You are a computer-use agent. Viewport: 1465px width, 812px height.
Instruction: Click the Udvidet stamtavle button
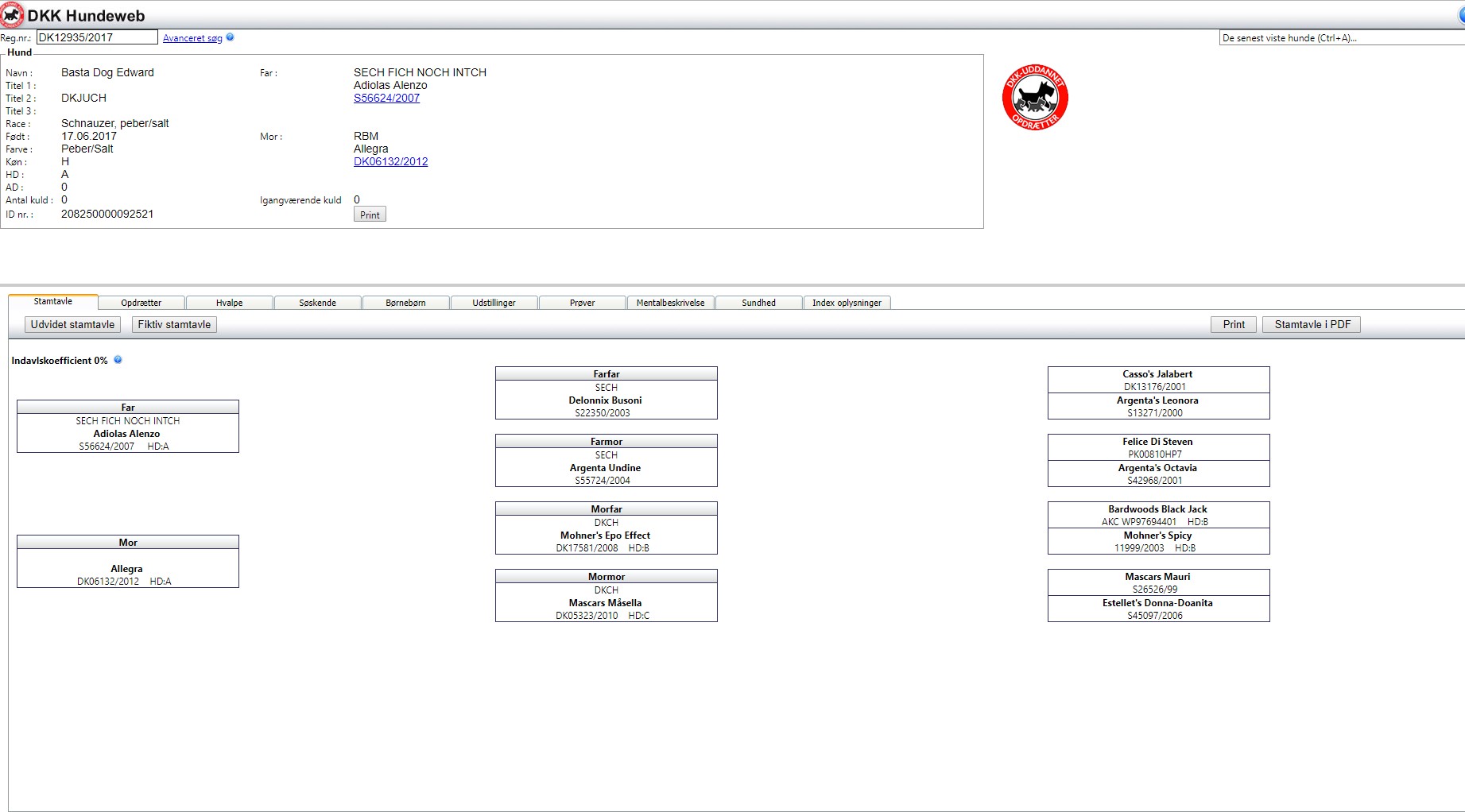[x=72, y=324]
